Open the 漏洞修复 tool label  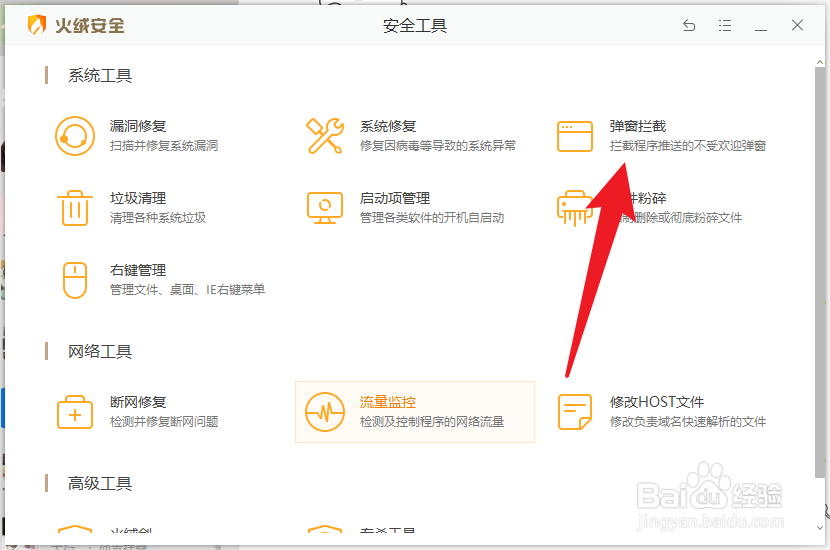coord(138,126)
